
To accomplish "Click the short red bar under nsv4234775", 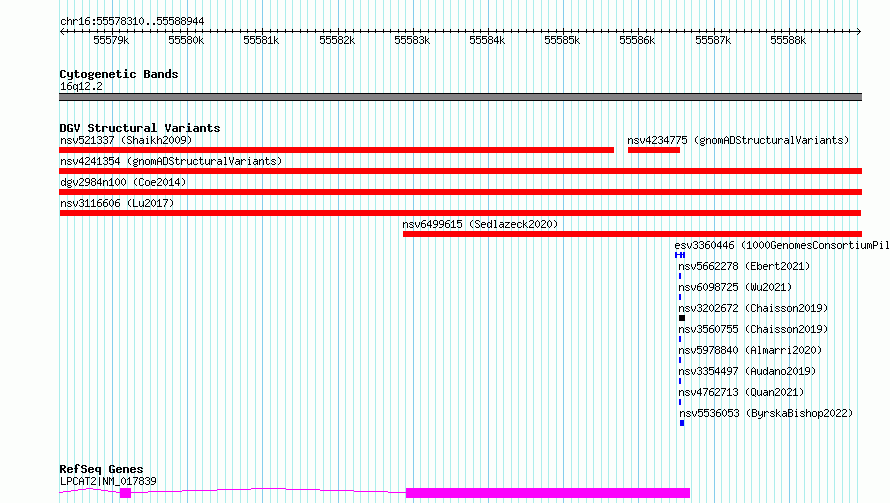I will (654, 150).
